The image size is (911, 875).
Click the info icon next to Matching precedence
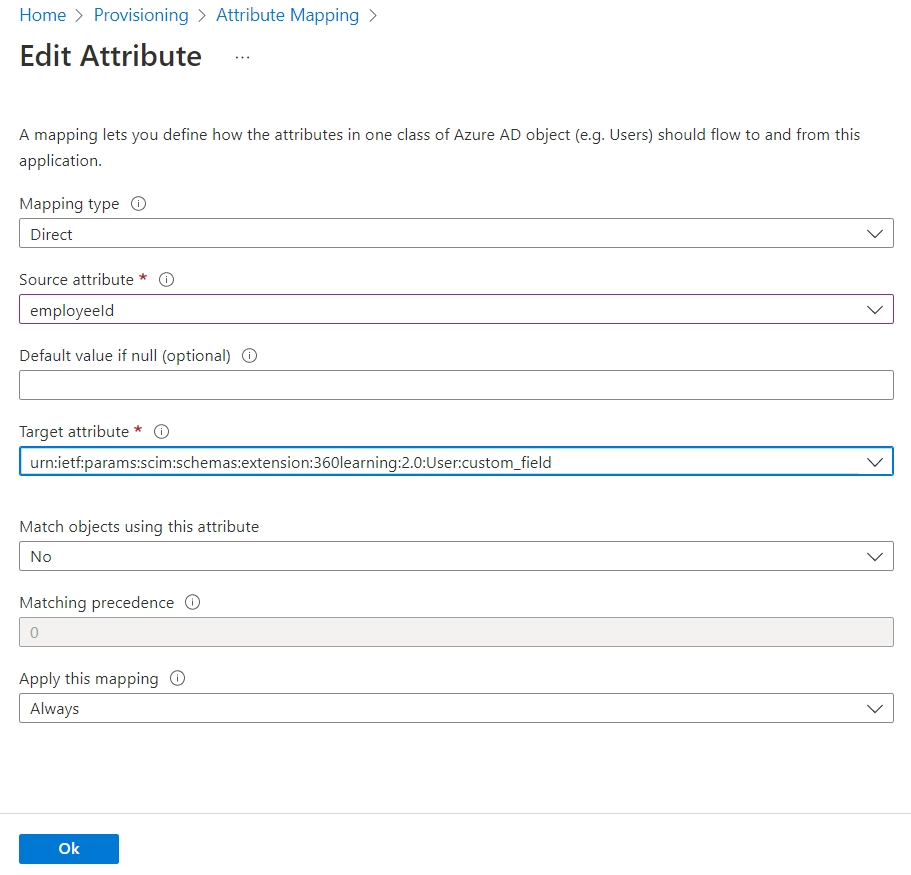(194, 602)
